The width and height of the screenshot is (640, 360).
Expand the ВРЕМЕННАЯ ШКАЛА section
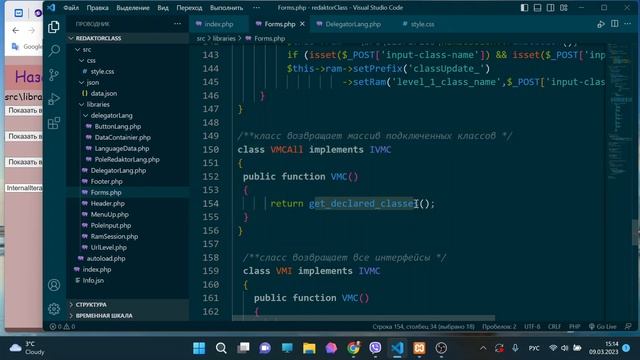tap(128, 316)
